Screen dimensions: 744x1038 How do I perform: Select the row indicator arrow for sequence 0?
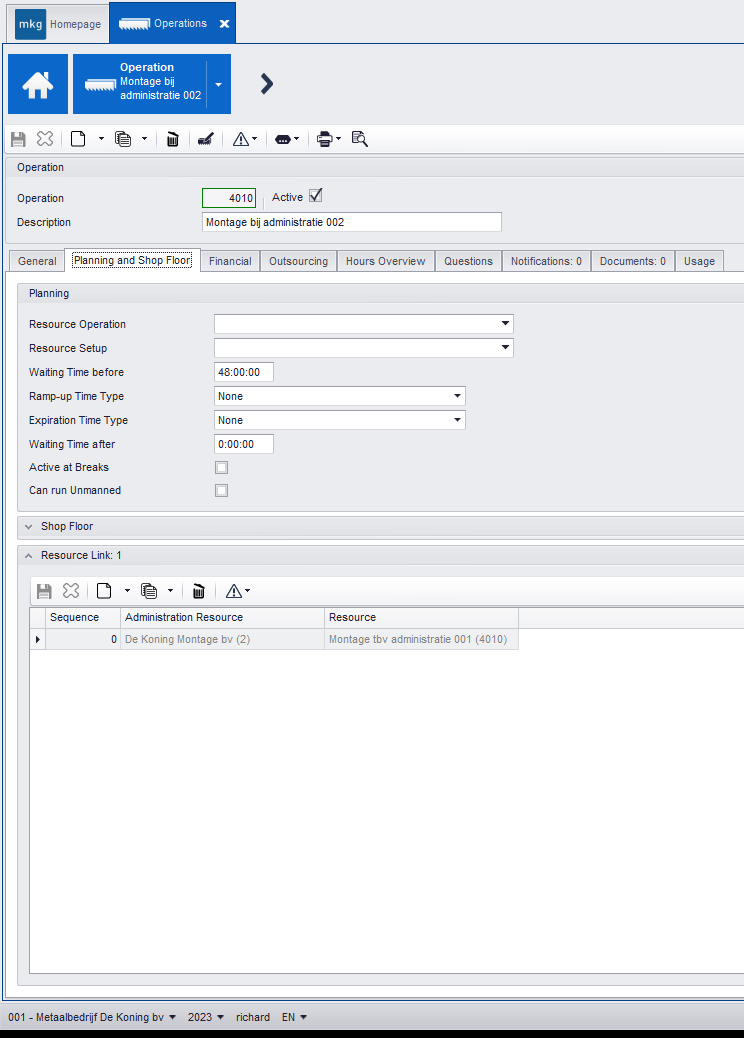(38, 639)
